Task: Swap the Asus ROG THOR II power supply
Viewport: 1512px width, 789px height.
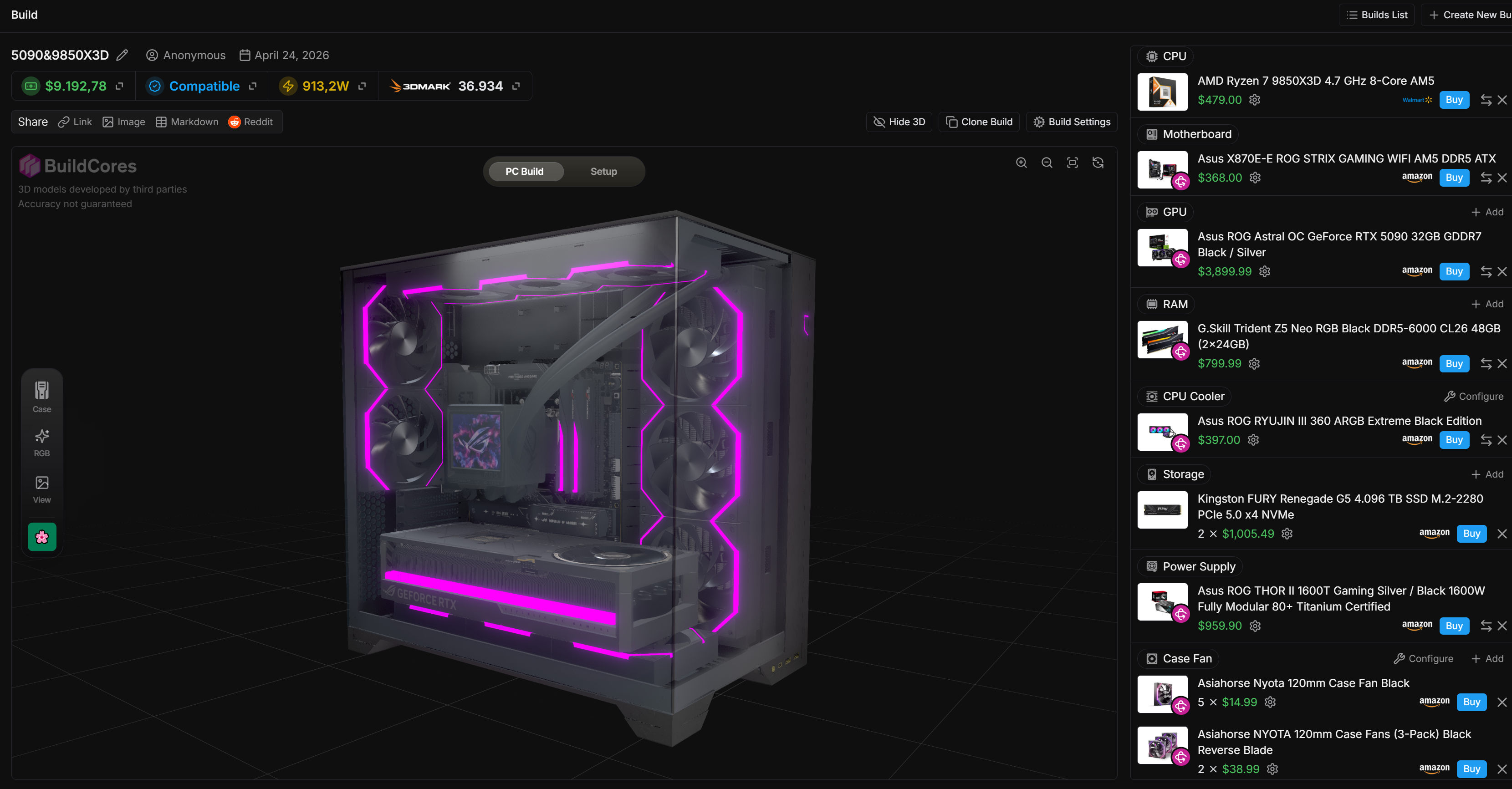Action: click(x=1486, y=626)
